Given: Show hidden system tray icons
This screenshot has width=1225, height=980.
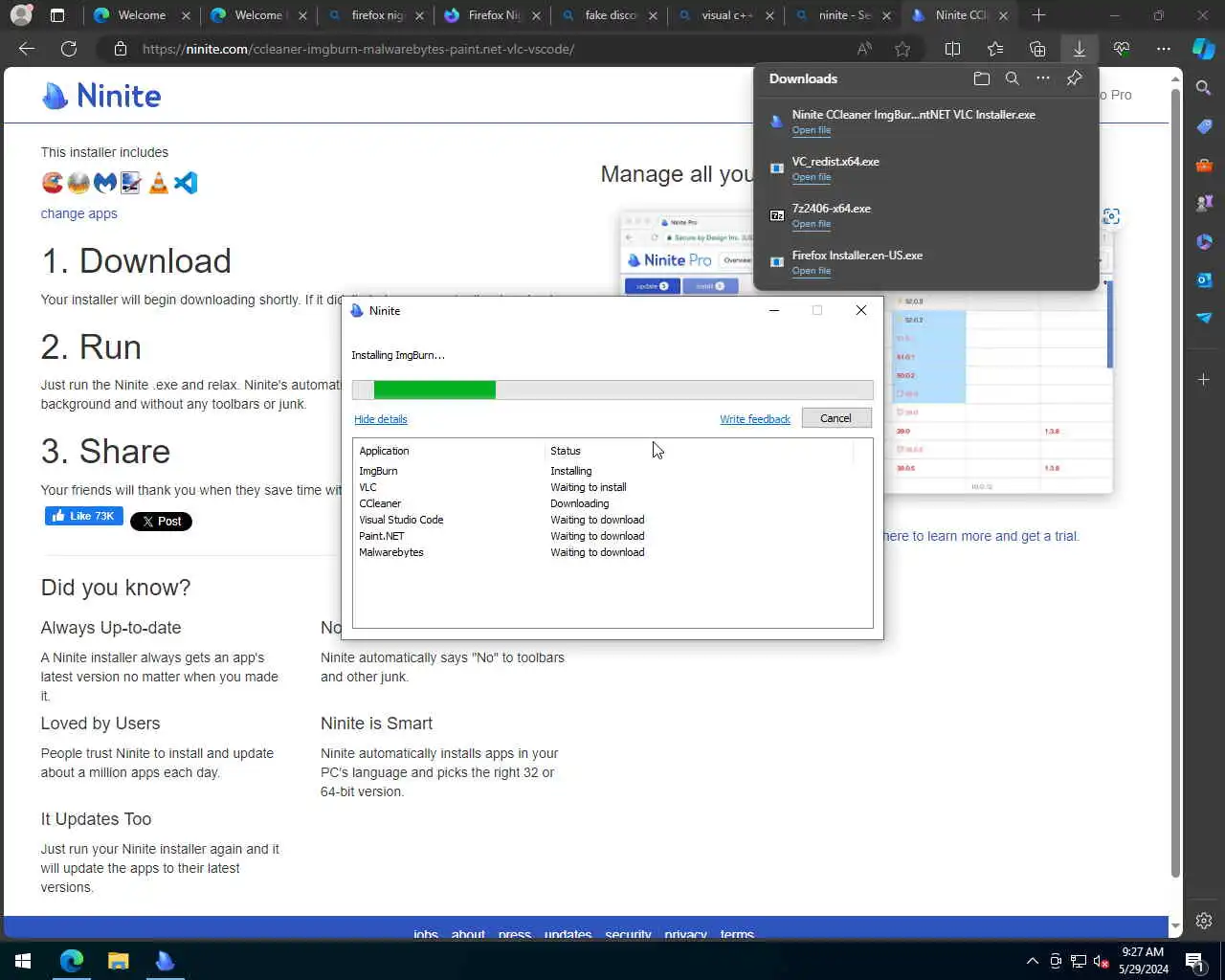Looking at the screenshot, I should (1032, 961).
